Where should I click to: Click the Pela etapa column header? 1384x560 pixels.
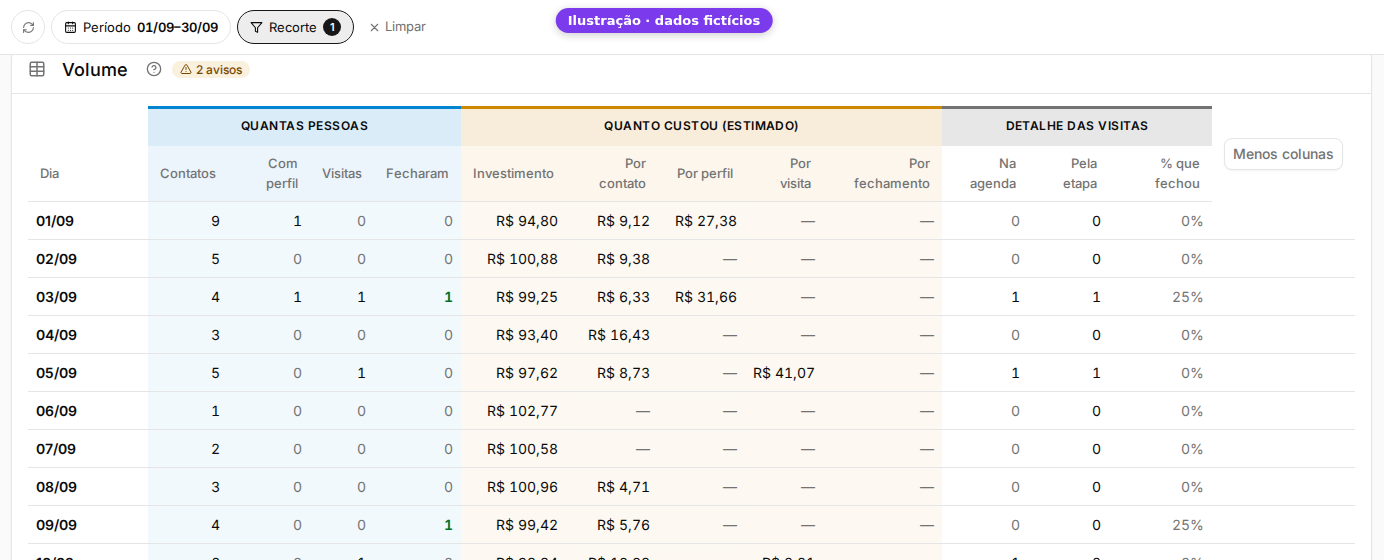click(x=1080, y=173)
